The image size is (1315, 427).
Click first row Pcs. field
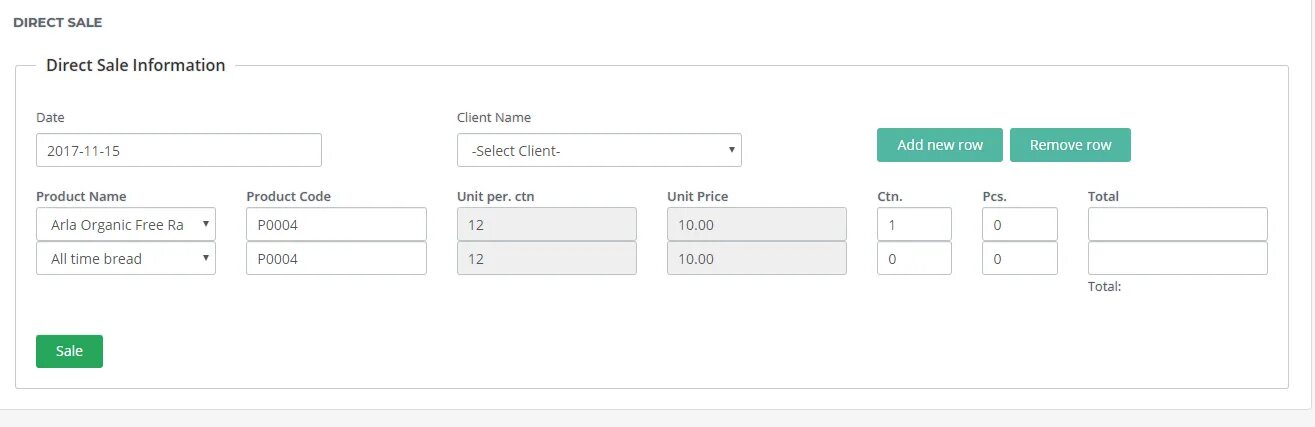point(1019,224)
